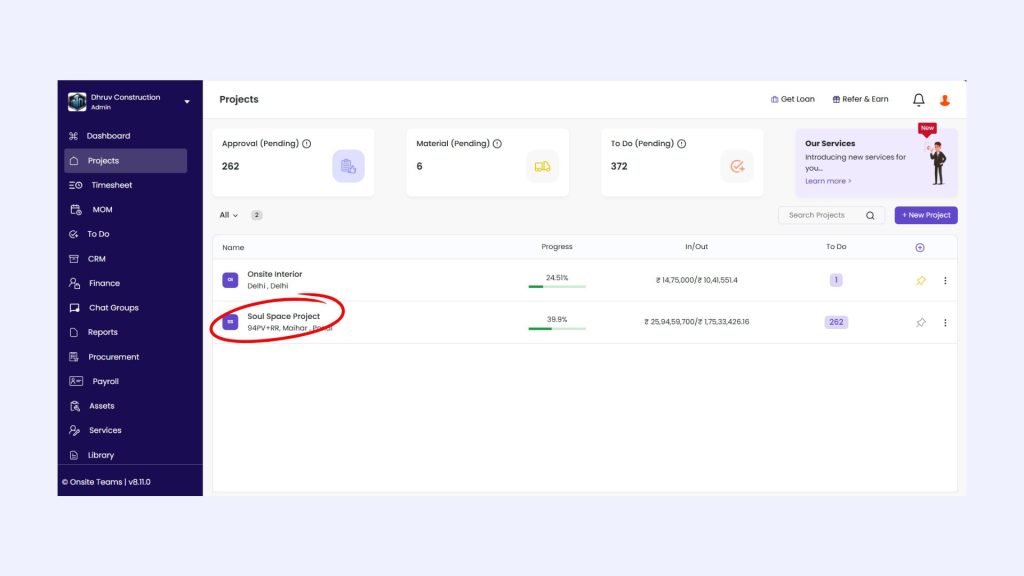Click info icon next to Approval (Pending)

pos(306,144)
